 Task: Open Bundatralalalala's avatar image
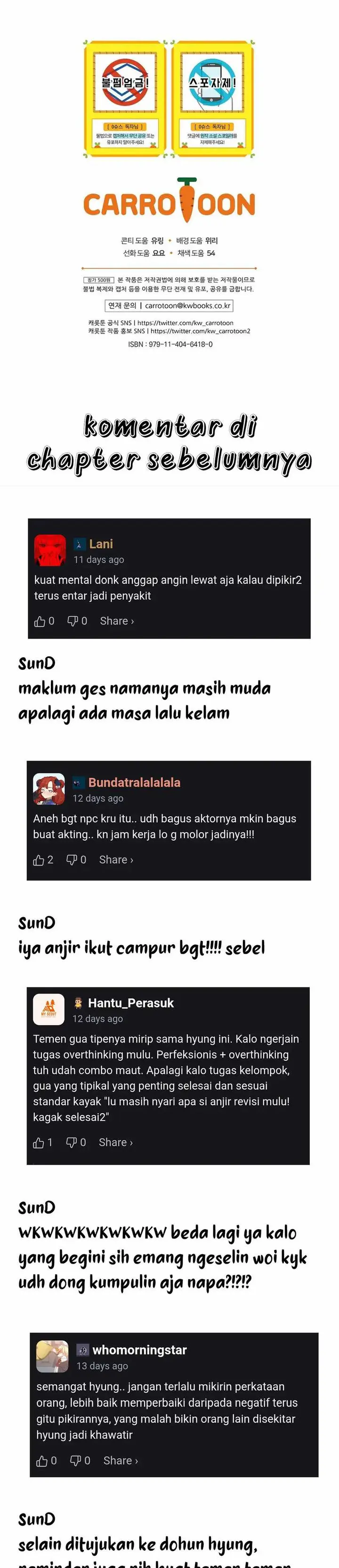(49, 789)
